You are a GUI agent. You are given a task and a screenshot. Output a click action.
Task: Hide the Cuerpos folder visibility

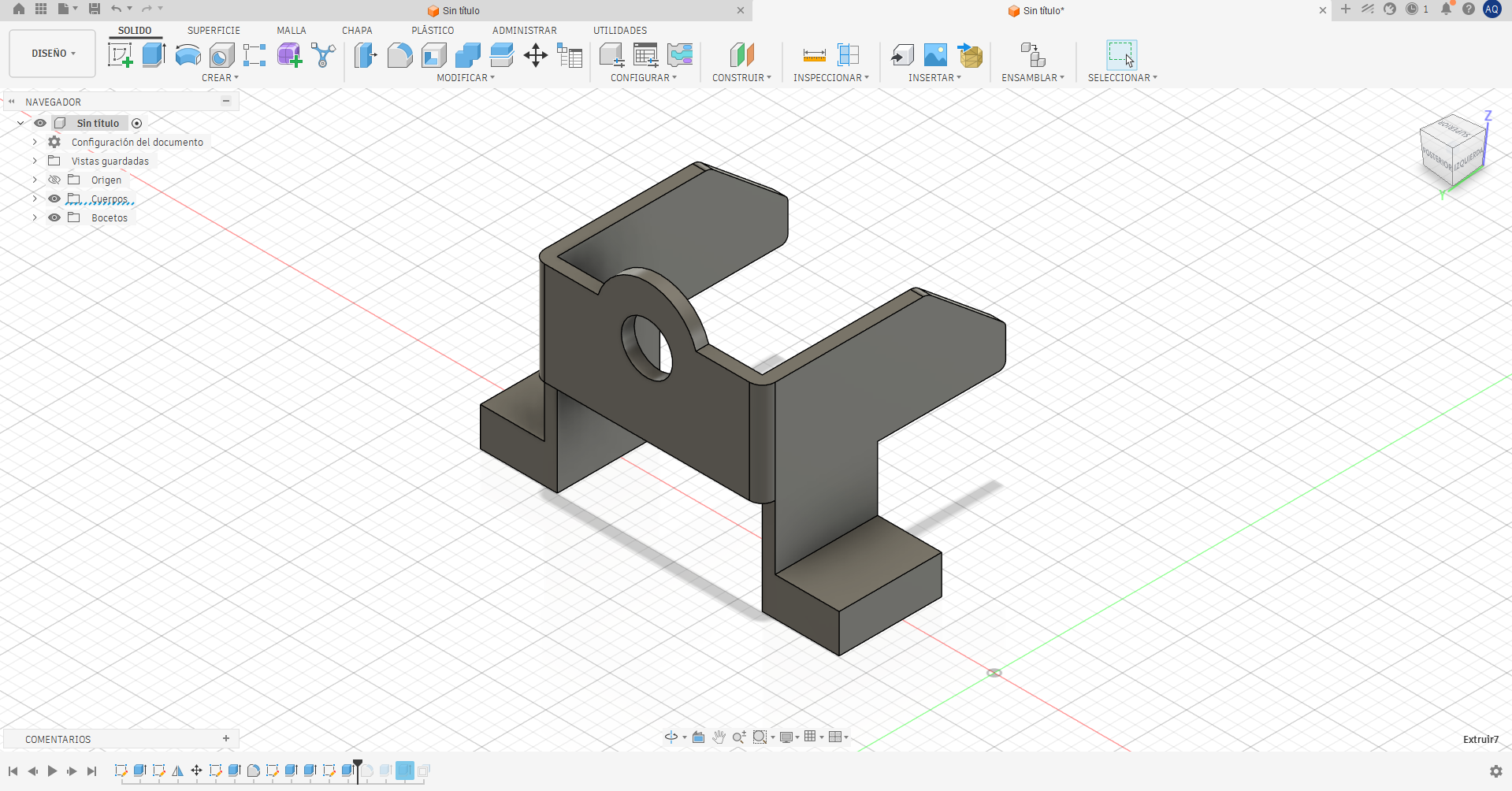point(54,199)
